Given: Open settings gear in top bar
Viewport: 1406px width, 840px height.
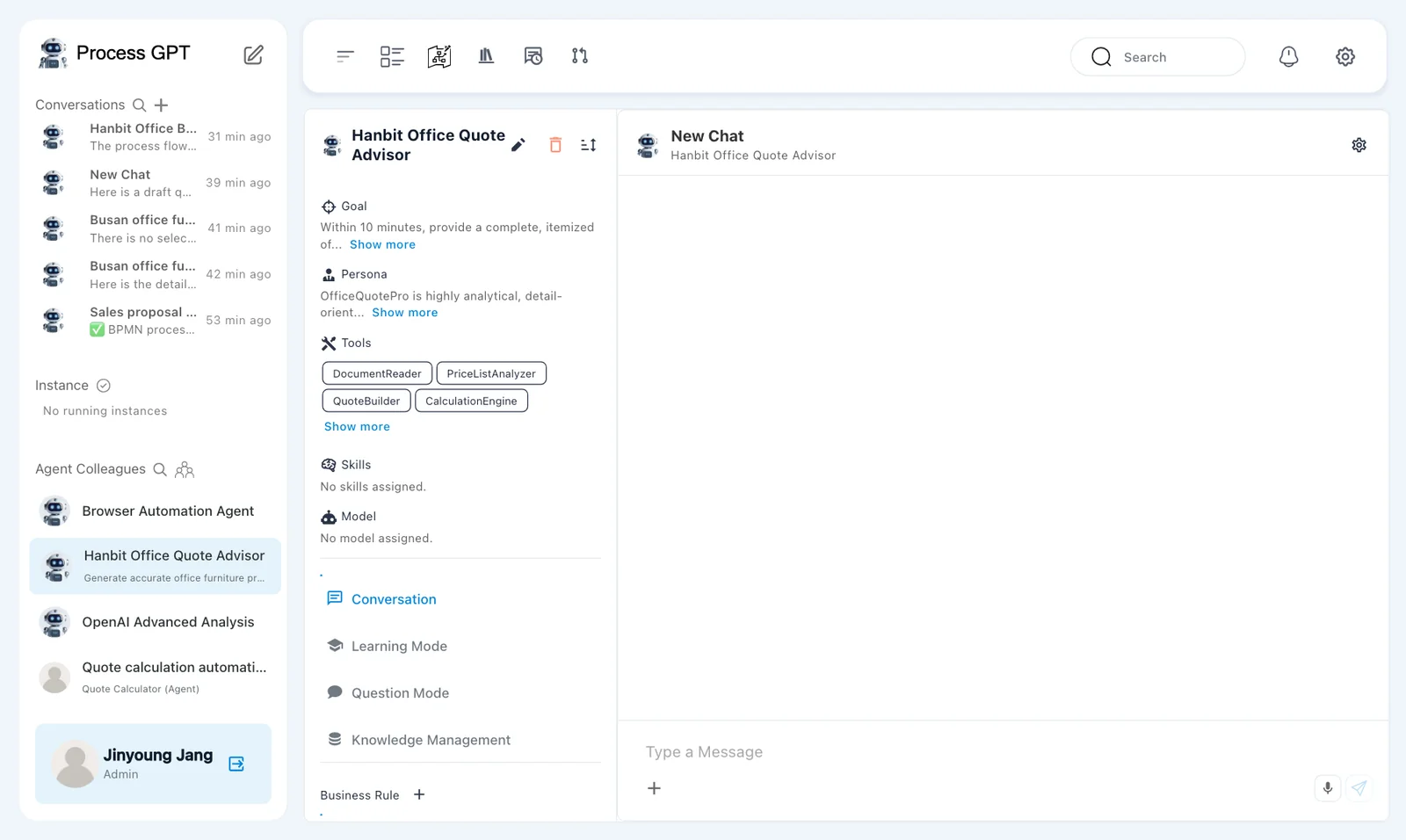Looking at the screenshot, I should pyautogui.click(x=1345, y=56).
